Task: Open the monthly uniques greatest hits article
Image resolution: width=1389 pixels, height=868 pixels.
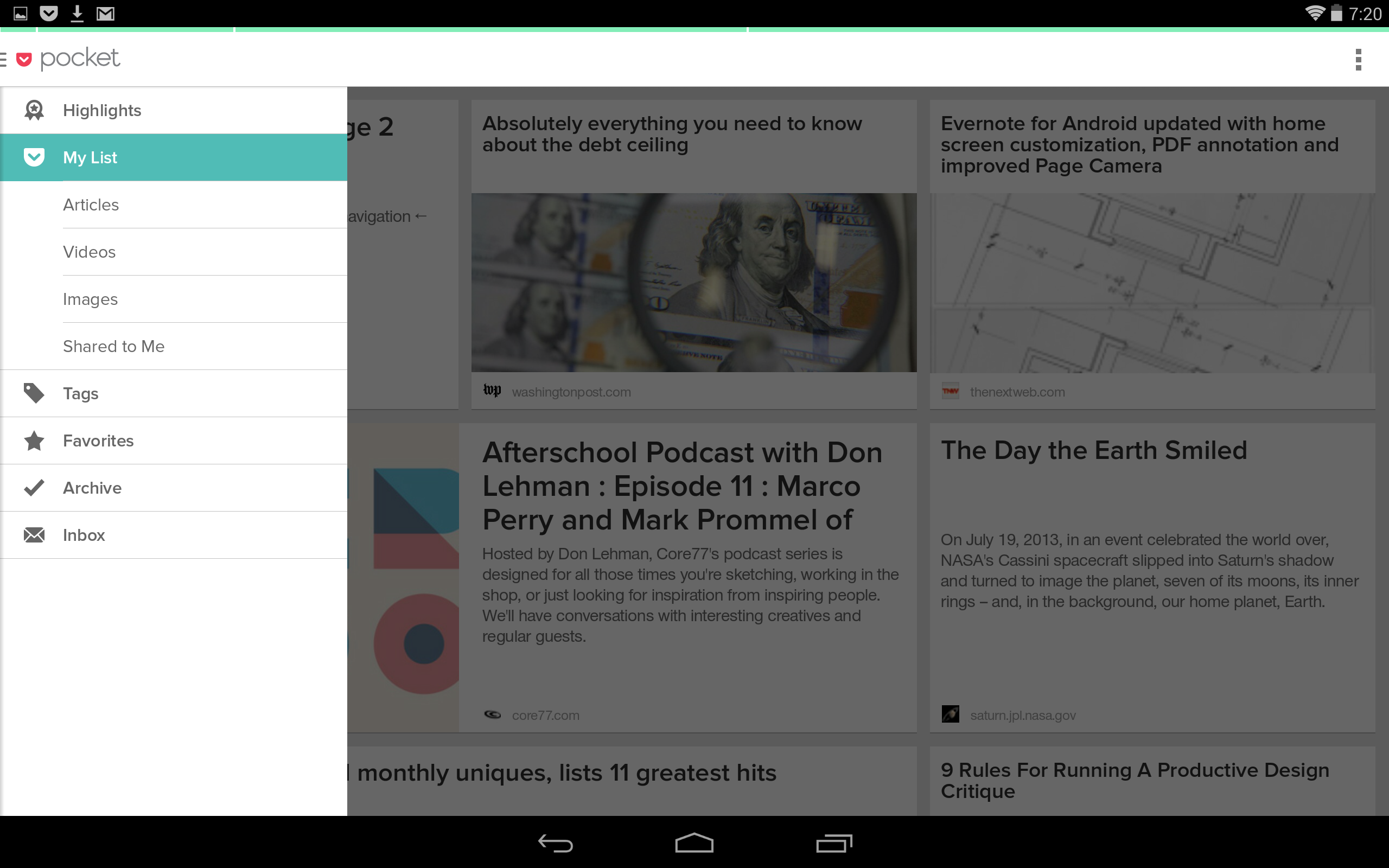Action: click(x=562, y=773)
